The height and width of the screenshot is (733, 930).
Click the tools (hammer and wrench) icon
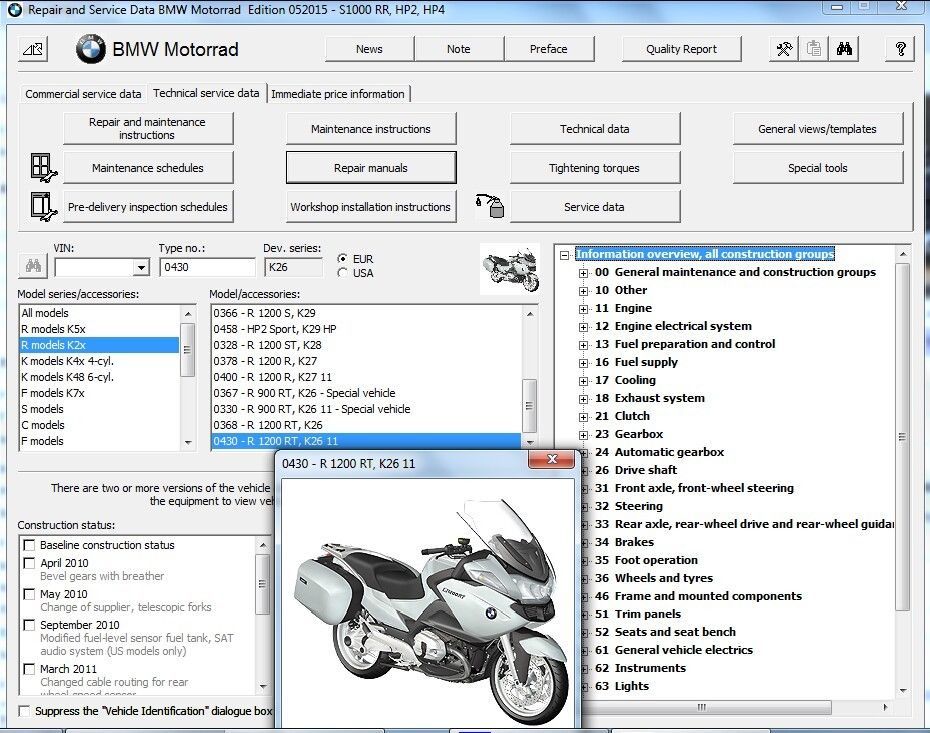[784, 49]
